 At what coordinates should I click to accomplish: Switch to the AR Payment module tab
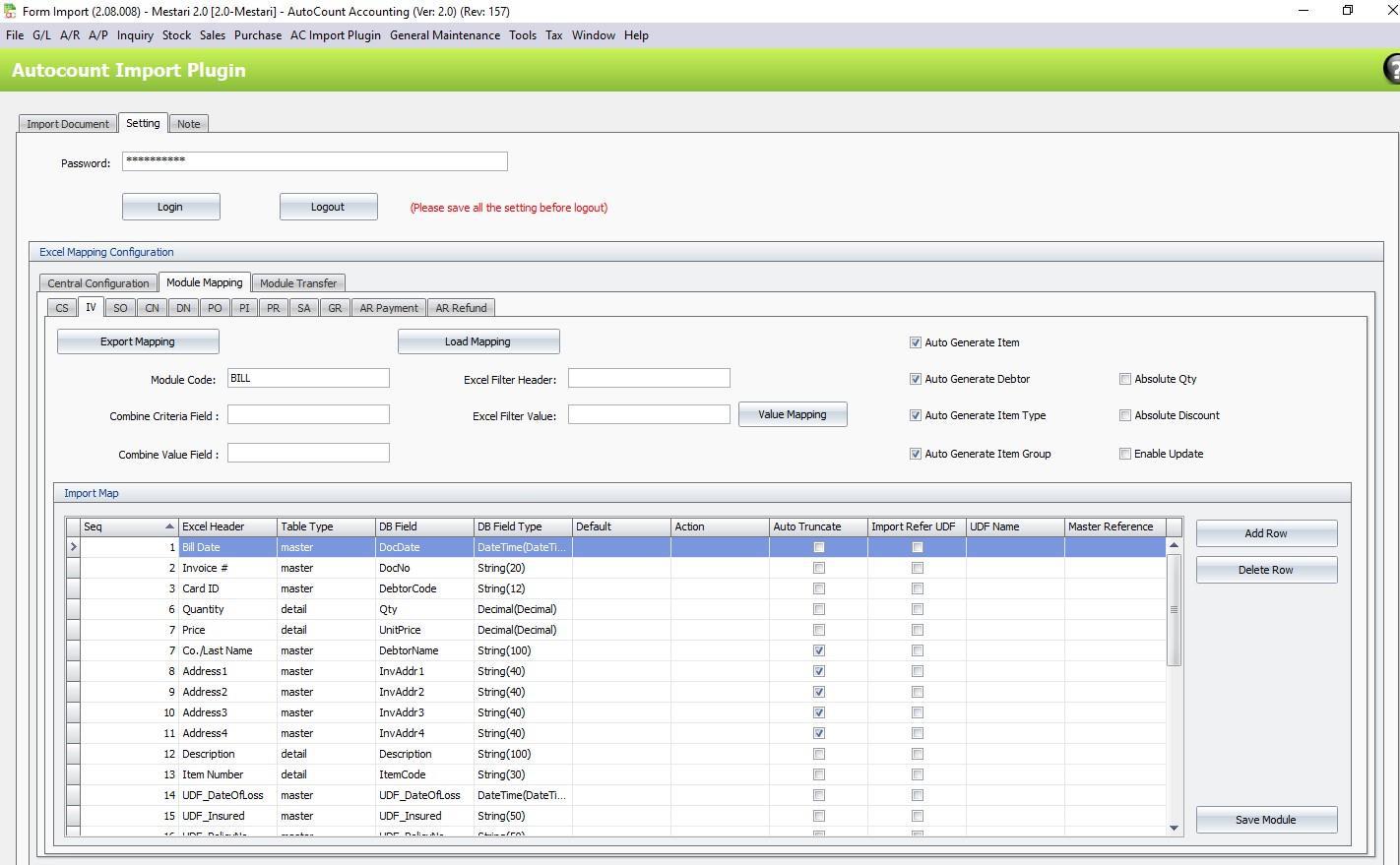(388, 307)
